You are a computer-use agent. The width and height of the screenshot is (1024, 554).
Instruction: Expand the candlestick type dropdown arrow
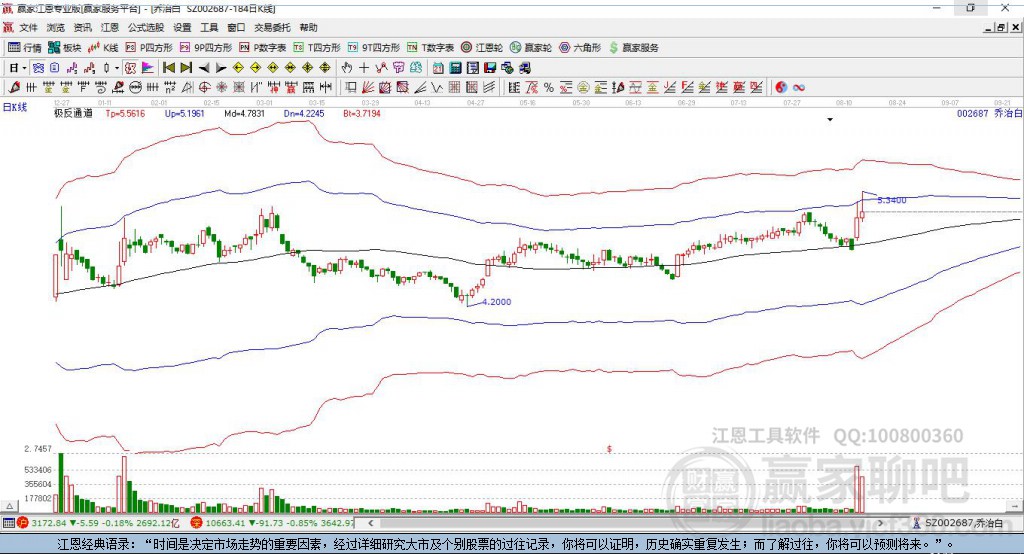click(x=117, y=68)
